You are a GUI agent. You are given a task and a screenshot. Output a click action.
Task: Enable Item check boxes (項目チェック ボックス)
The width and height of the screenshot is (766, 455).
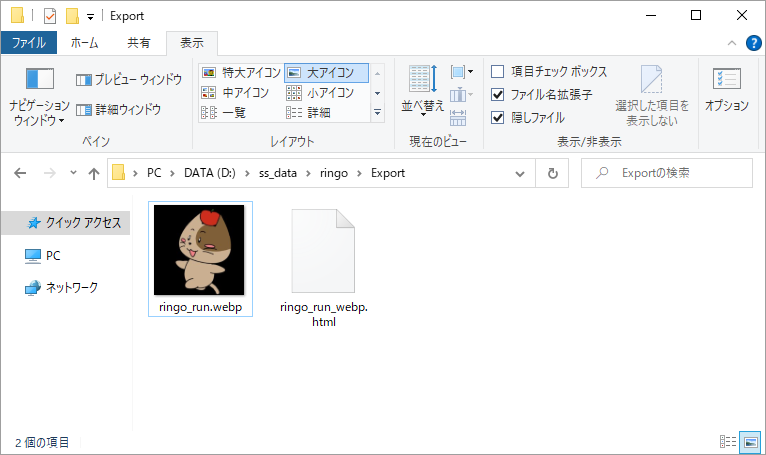point(549,71)
